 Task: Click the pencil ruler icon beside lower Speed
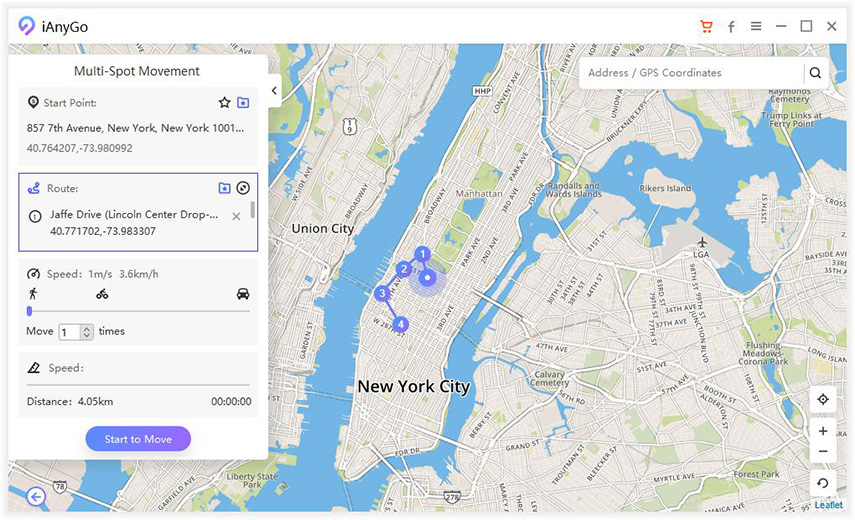tap(33, 368)
